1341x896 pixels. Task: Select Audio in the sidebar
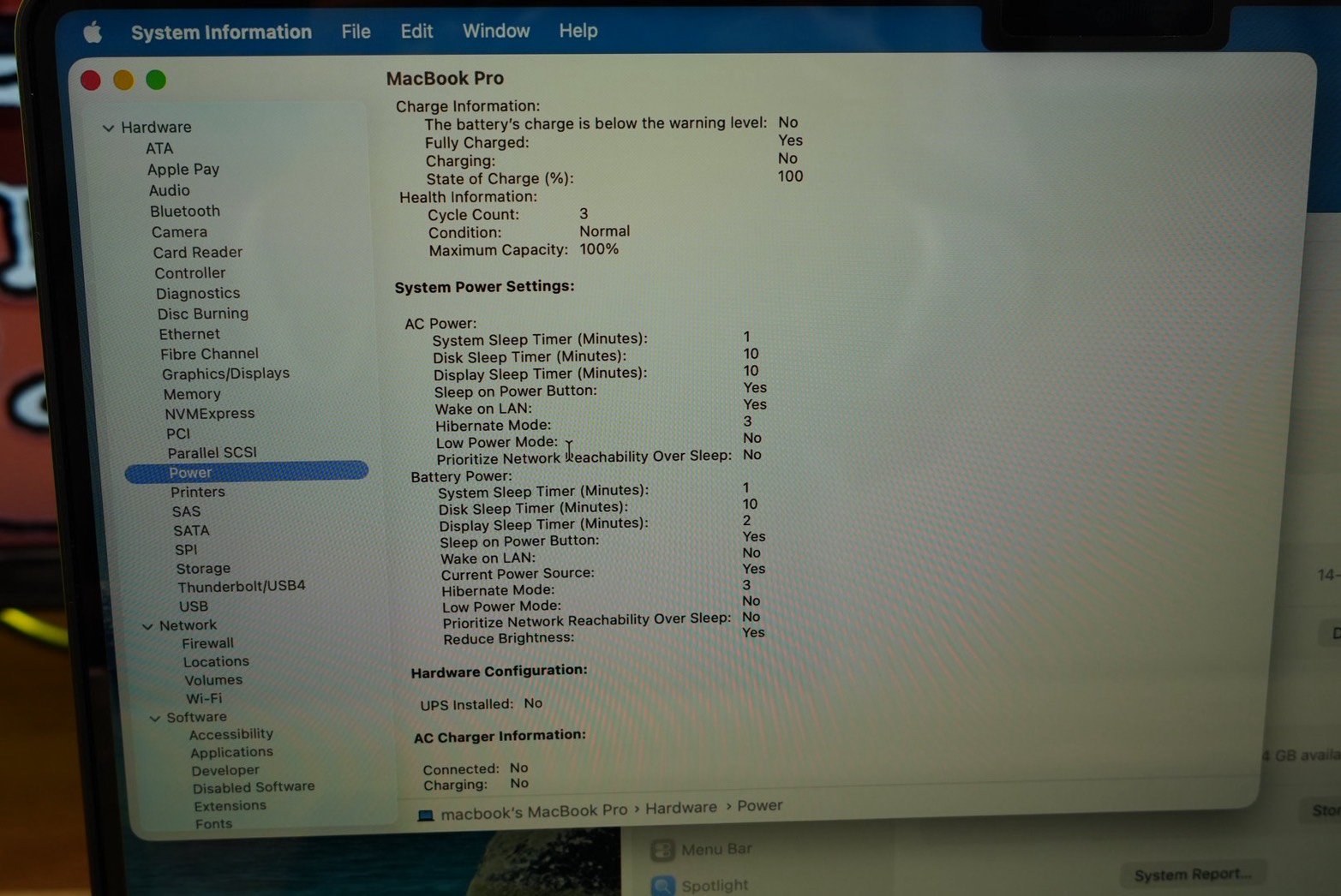tap(170, 190)
